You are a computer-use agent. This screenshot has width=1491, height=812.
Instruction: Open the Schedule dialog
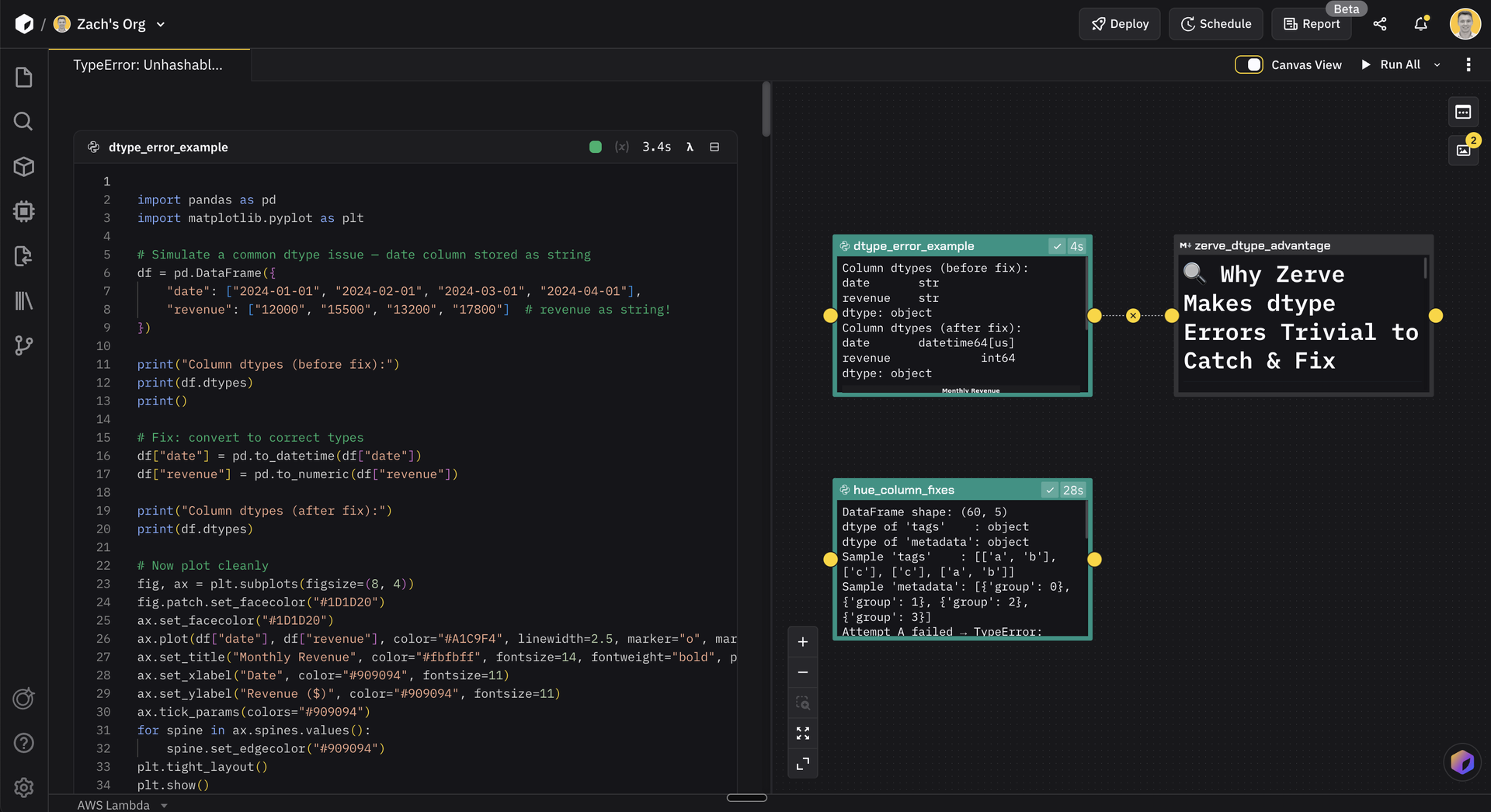tap(1215, 24)
